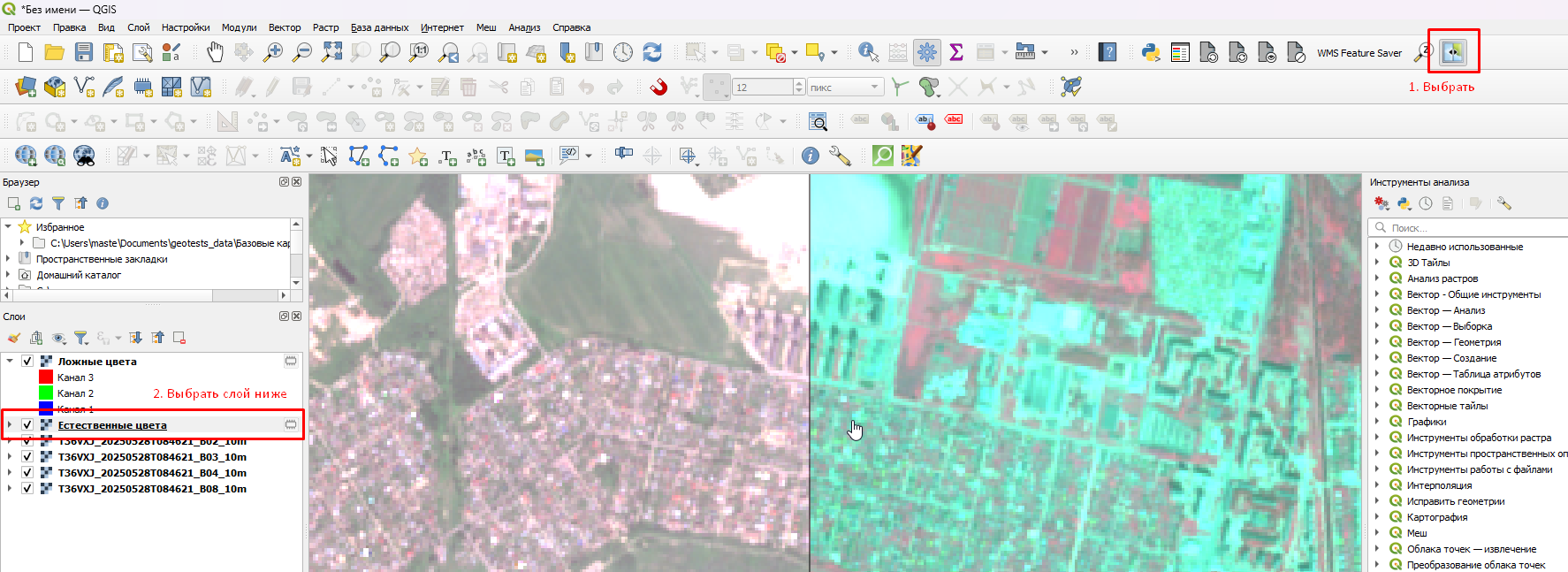This screenshot has height=572, width=1568.
Task: Show statistical summary sigma icon
Action: click(x=956, y=52)
